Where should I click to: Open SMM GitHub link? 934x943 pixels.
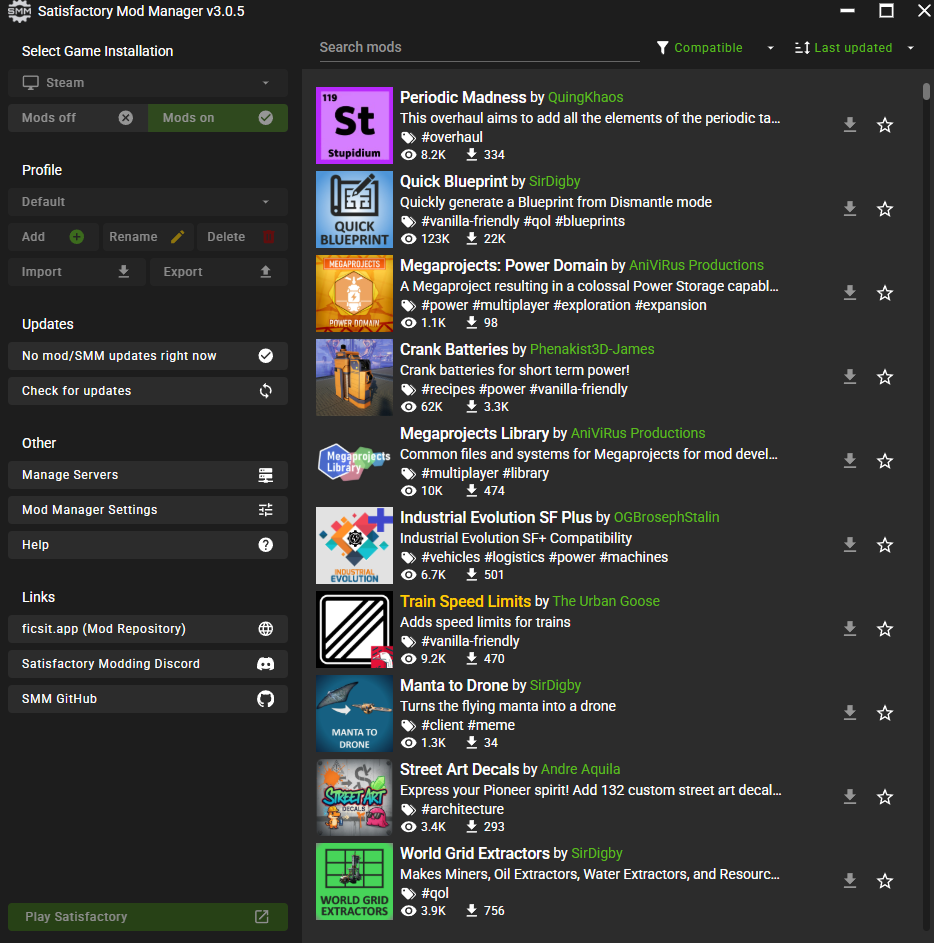point(148,699)
